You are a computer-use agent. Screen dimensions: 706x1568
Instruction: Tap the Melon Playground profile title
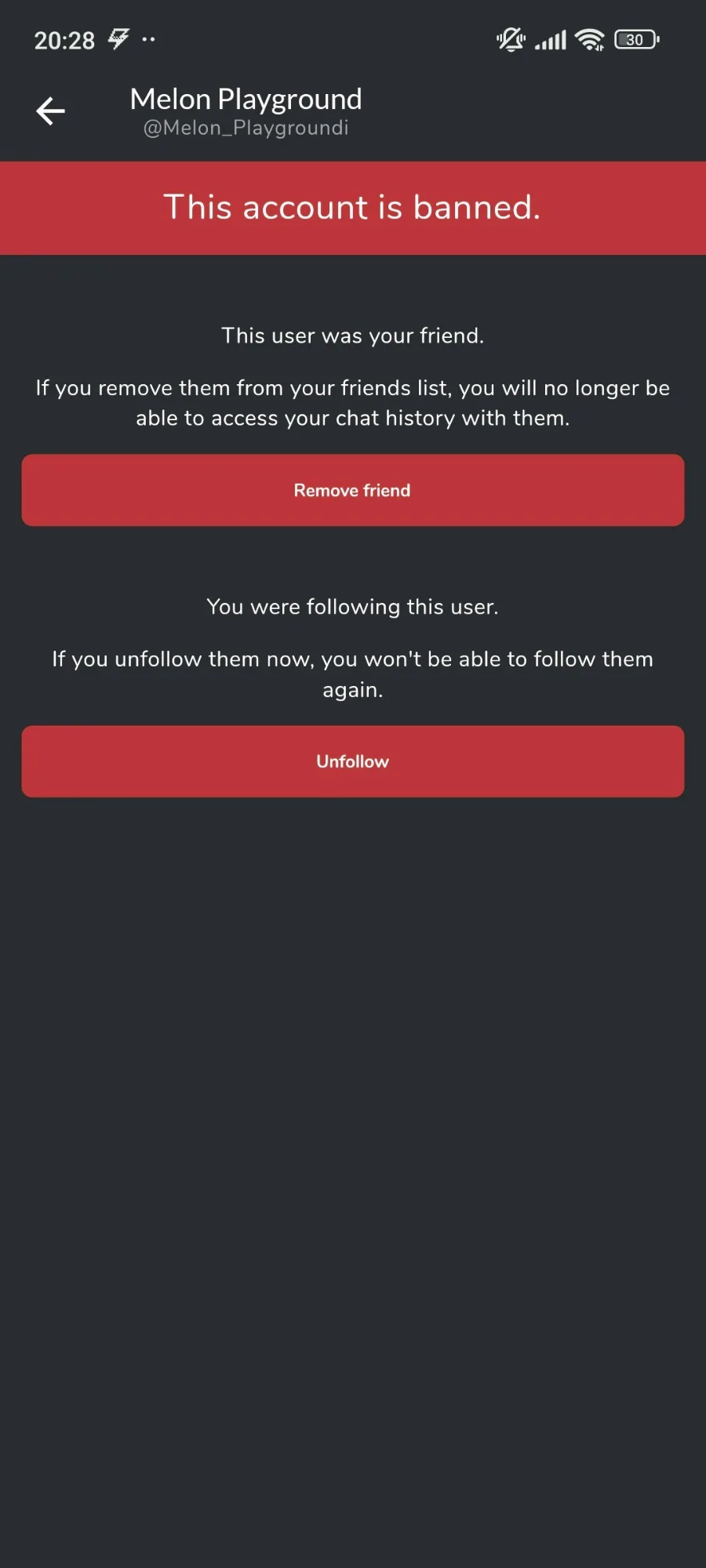click(x=246, y=99)
